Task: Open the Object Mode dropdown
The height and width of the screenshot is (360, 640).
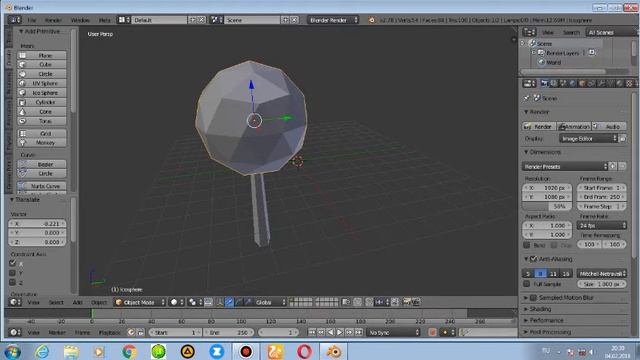Action: [x=139, y=302]
